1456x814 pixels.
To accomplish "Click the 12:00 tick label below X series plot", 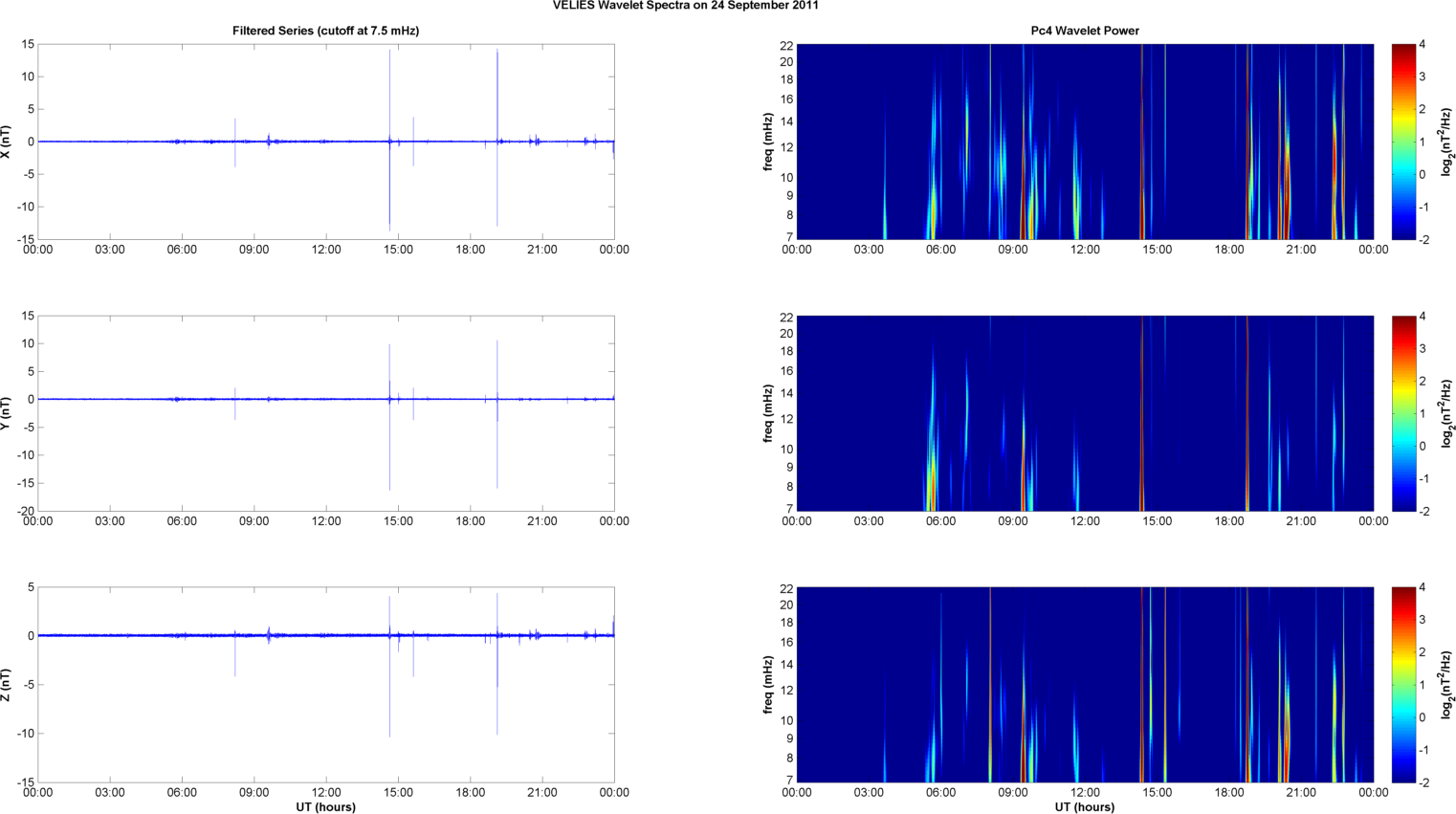I will coord(326,250).
